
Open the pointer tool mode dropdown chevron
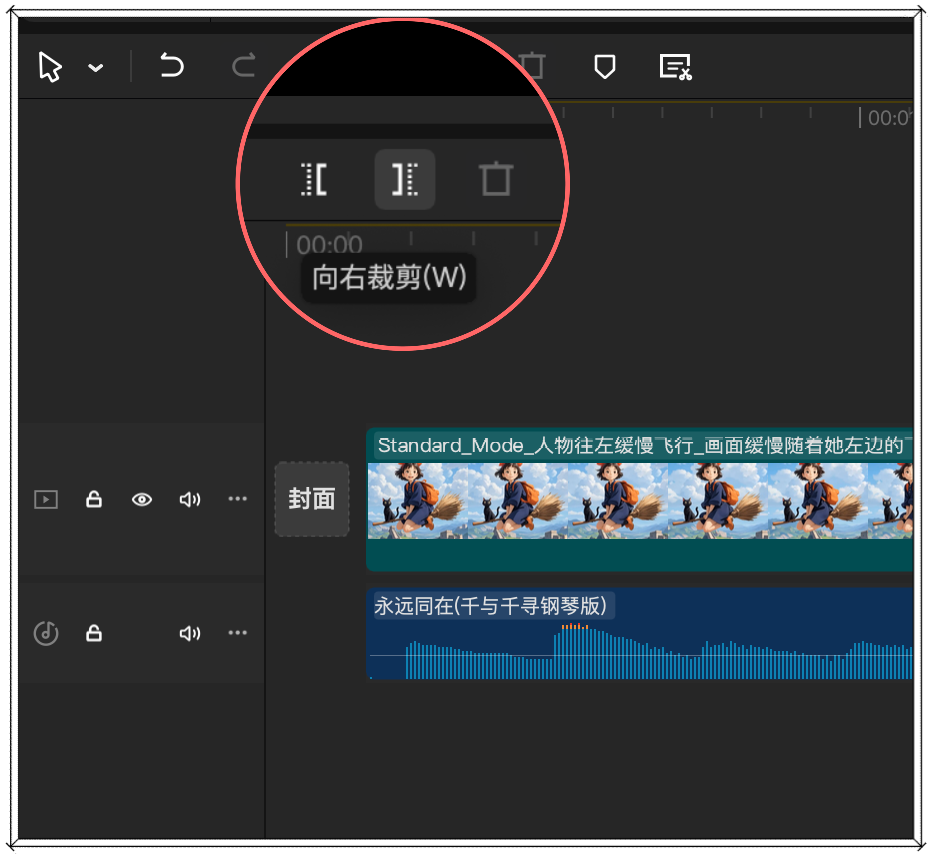96,68
